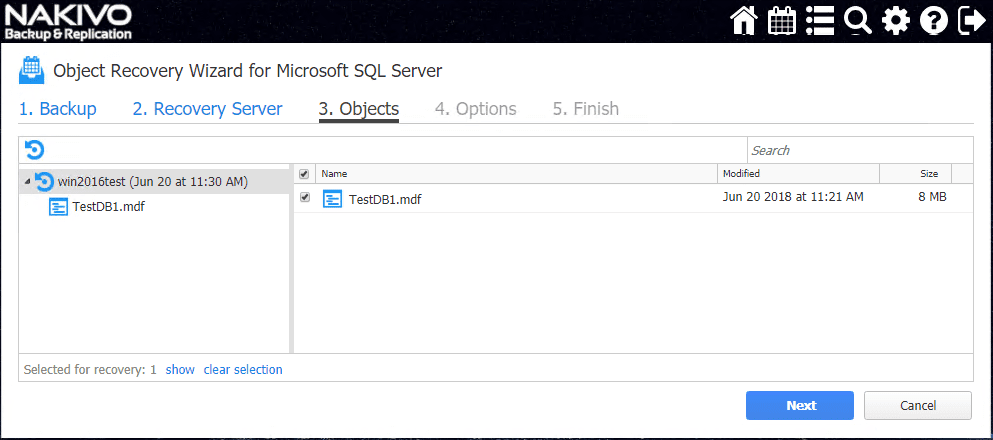Screen dimensions: 993x440
Task: Open the calendar icon in header
Action: coord(781,20)
